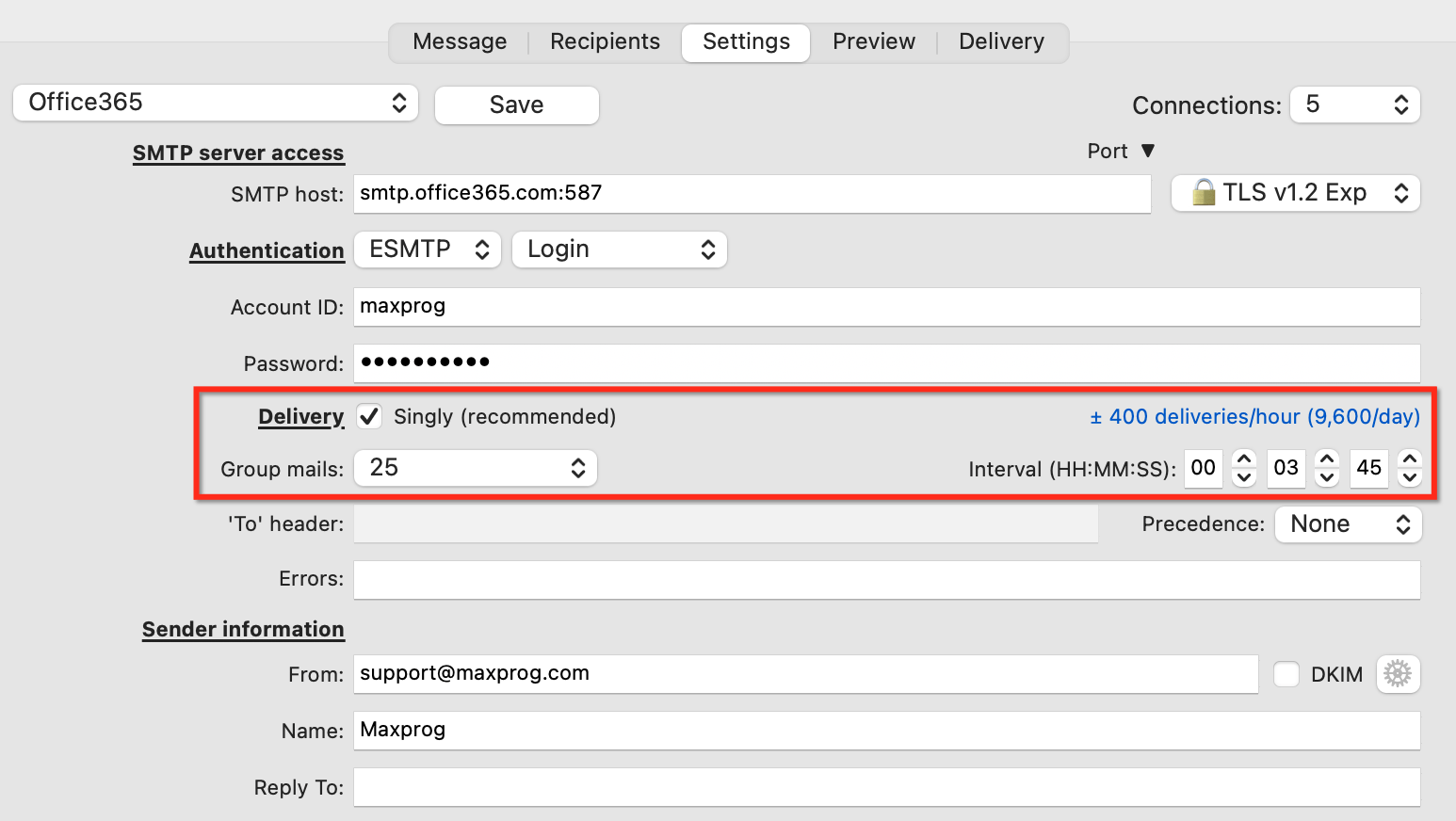Click the sender Name field
The width and height of the screenshot is (1456, 821).
click(887, 731)
